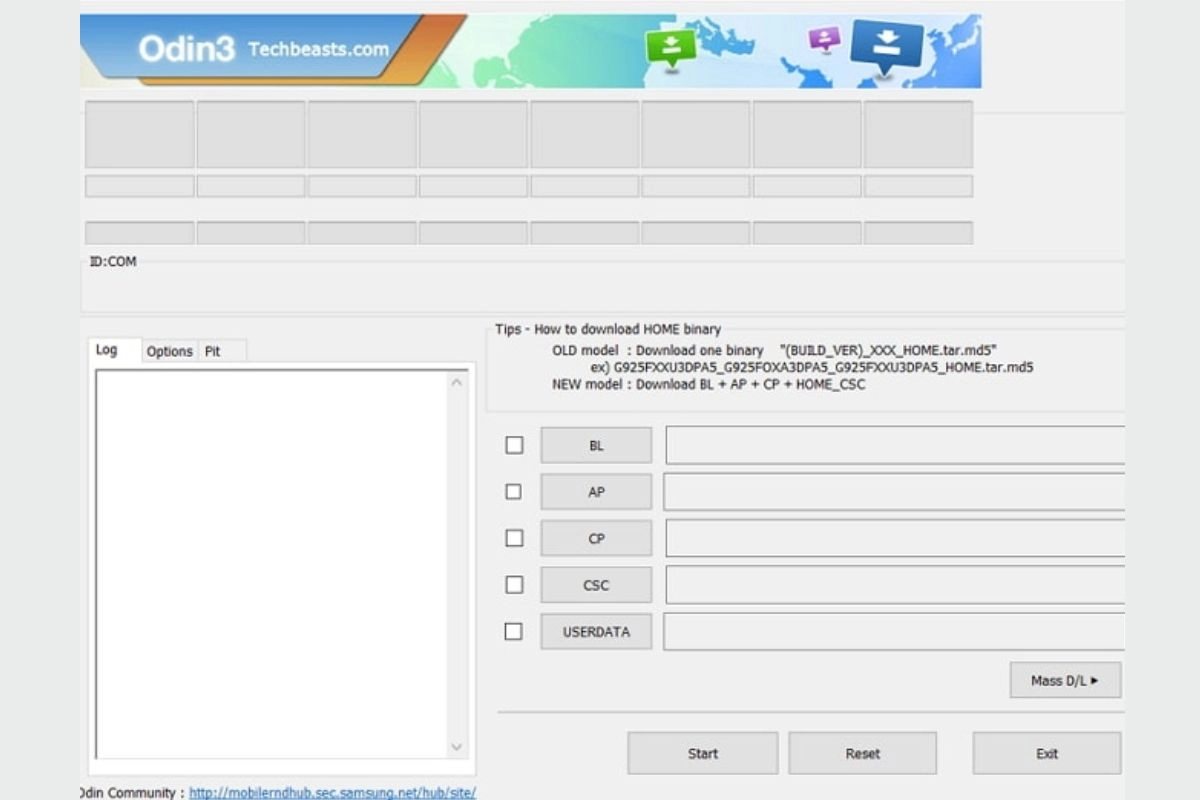Open the Odin Community samsung.net link

[x=332, y=792]
